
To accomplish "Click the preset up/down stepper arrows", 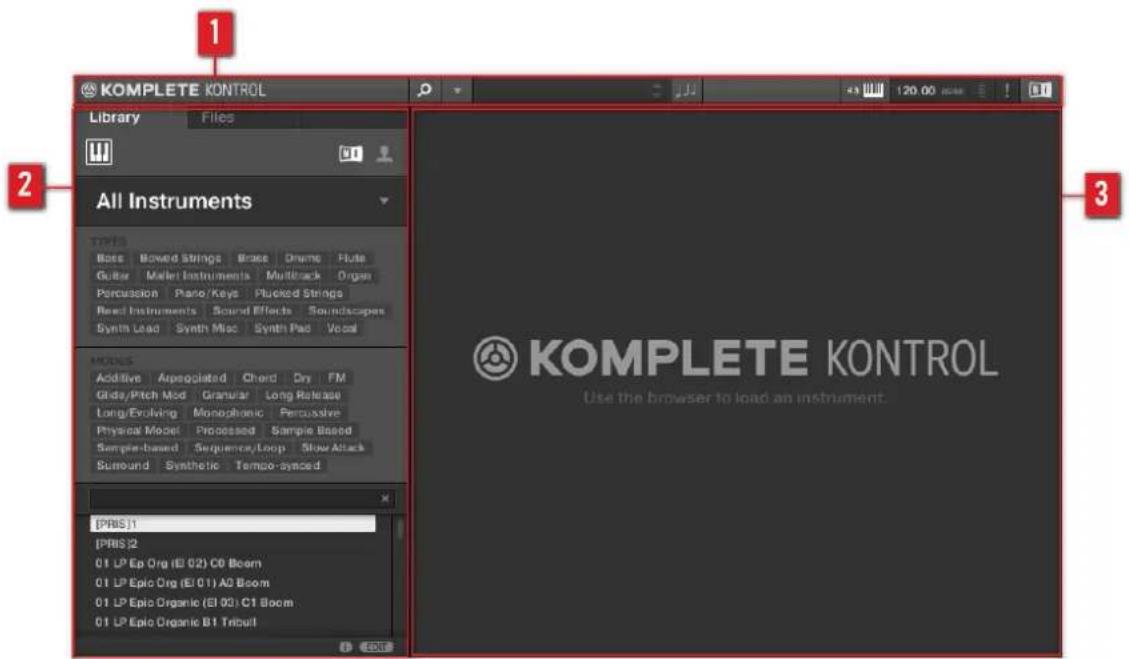I will click(656, 90).
